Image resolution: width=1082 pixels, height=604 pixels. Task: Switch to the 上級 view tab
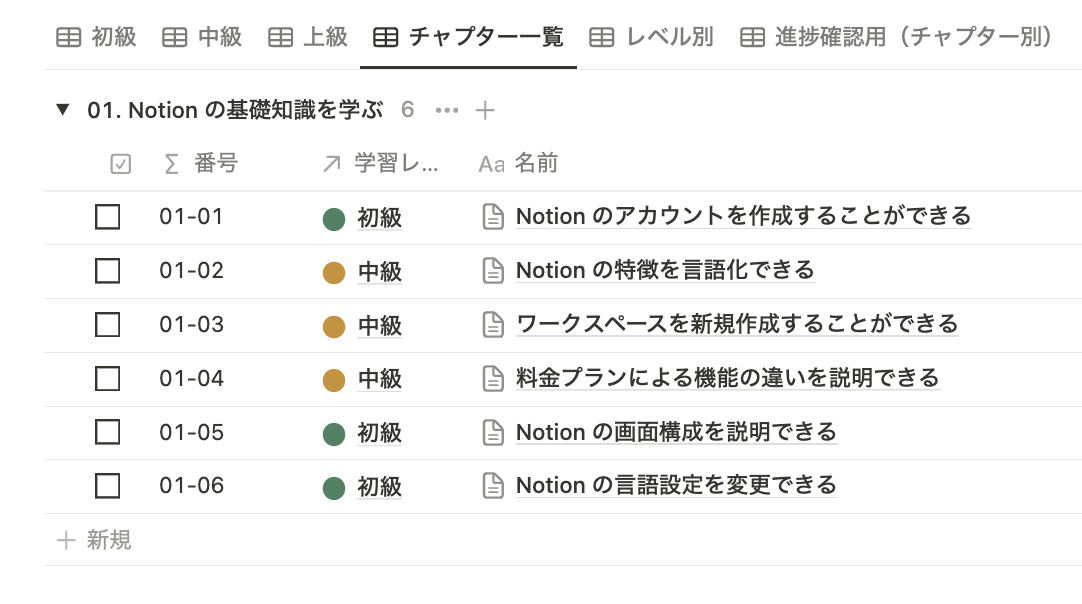click(308, 37)
